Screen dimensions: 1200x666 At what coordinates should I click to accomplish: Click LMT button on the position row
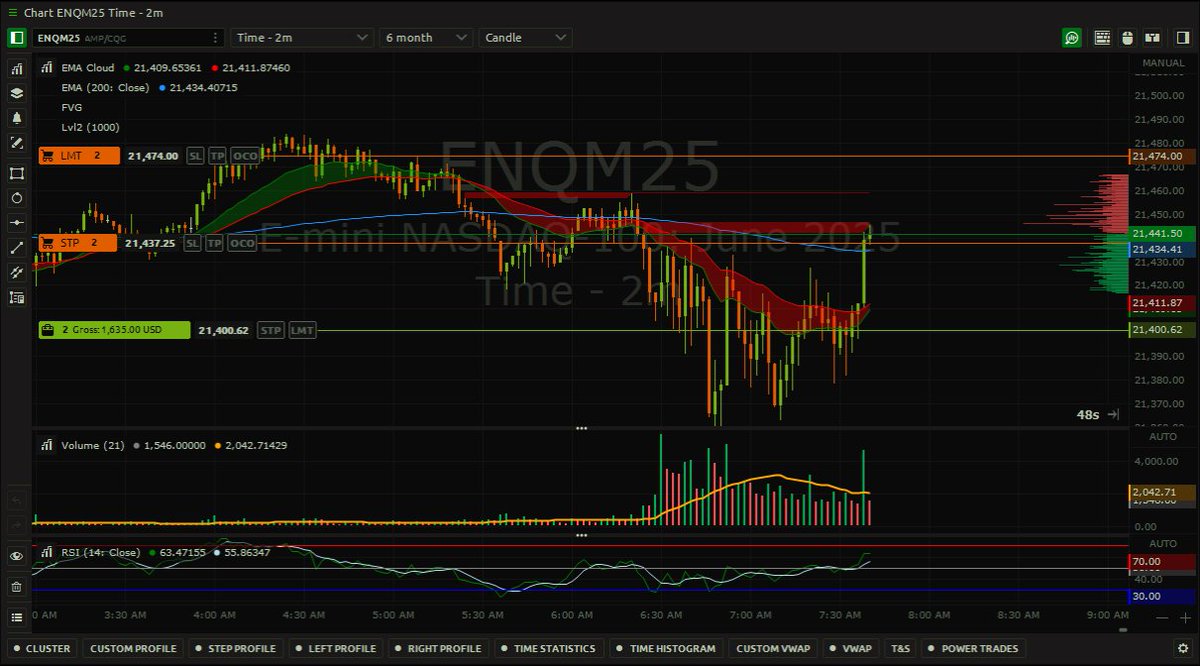[302, 330]
